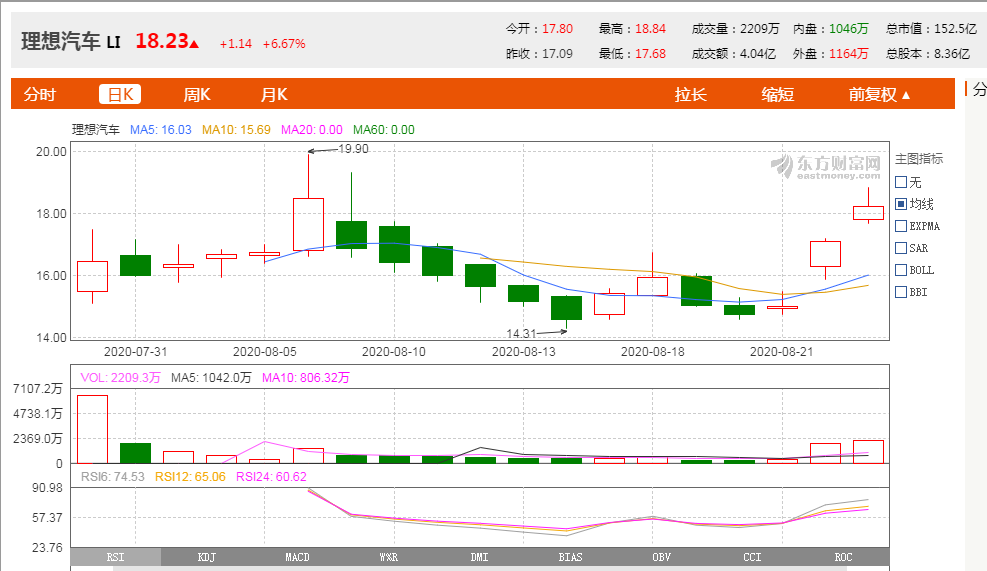Image resolution: width=987 pixels, height=571 pixels.
Task: Turn on the BOLL indicator checkbox
Action: (901, 270)
